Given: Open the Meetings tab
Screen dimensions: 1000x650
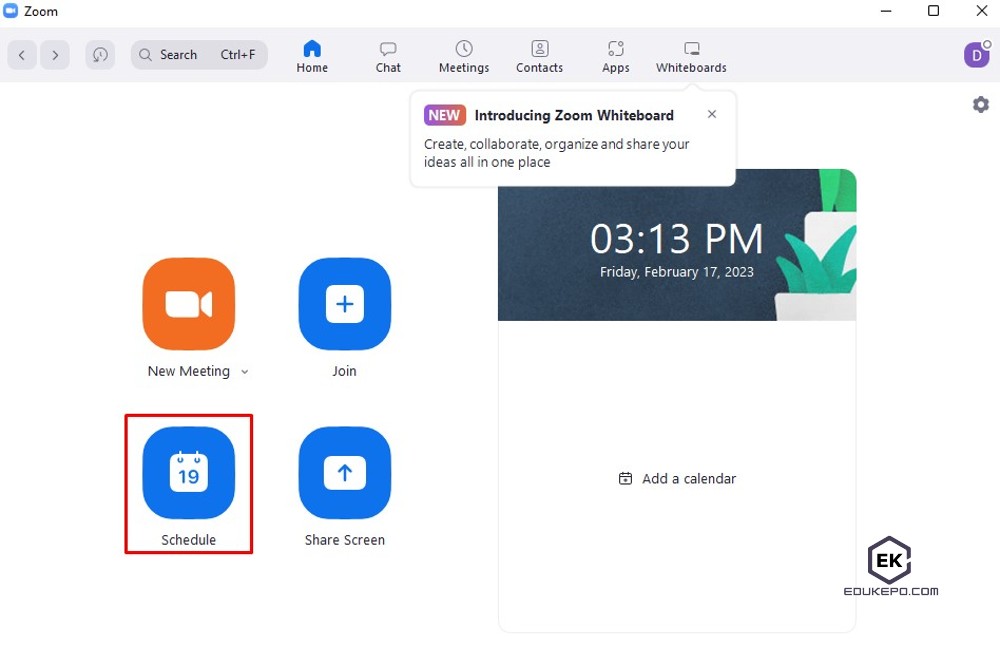Looking at the screenshot, I should (x=463, y=55).
